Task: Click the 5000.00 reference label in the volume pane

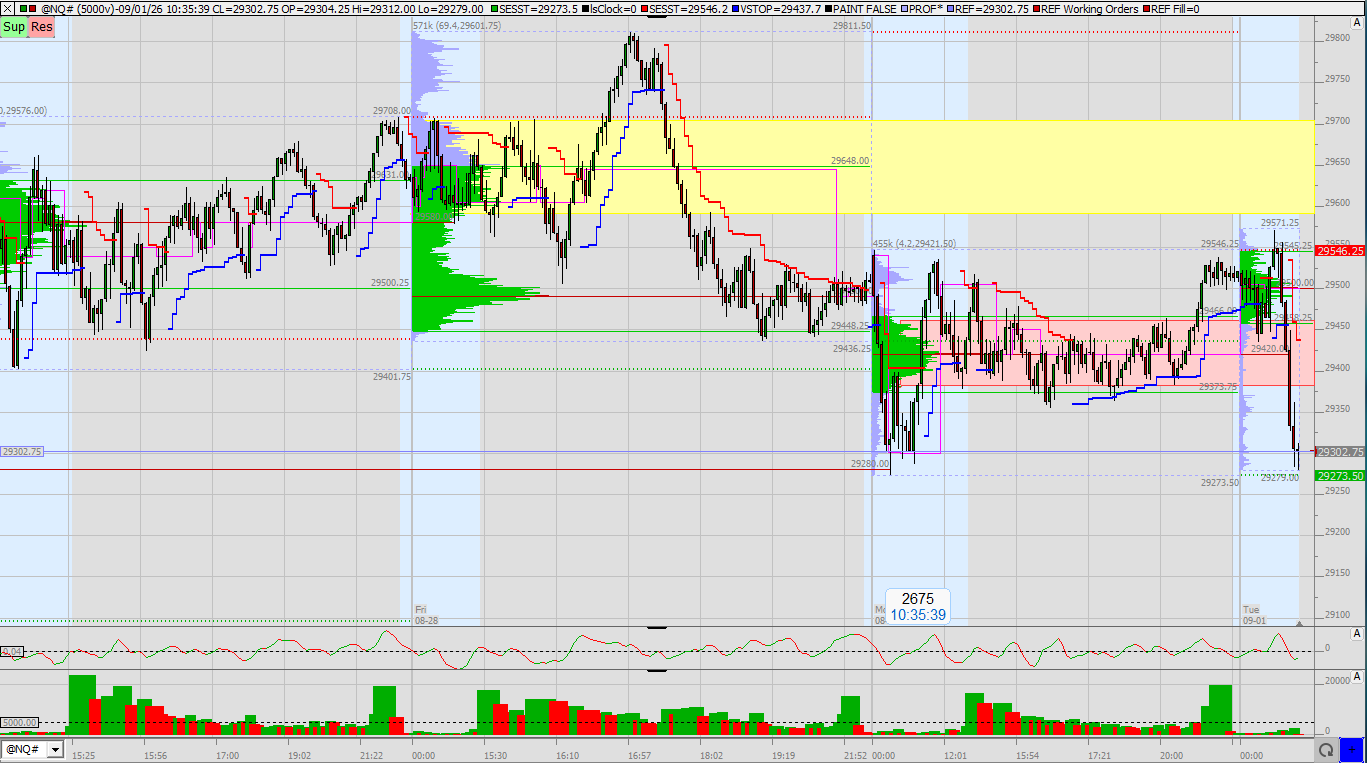Action: click(x=19, y=722)
